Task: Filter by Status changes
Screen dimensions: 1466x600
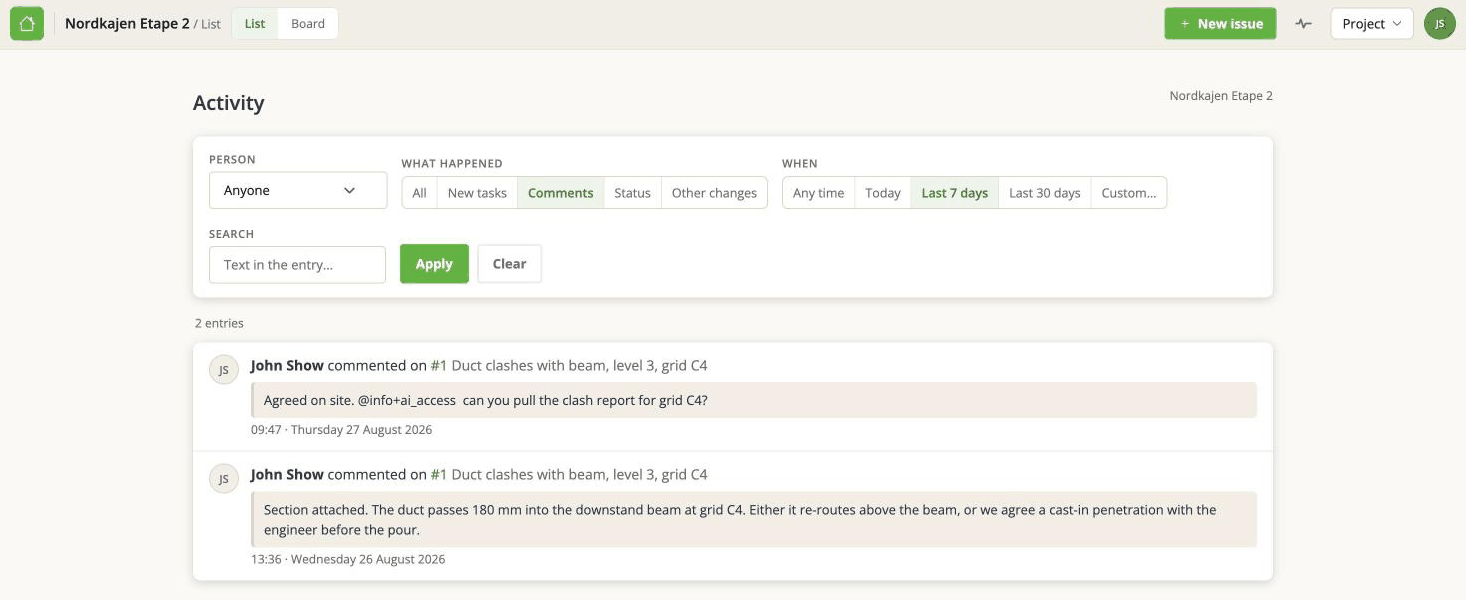Action: click(632, 193)
